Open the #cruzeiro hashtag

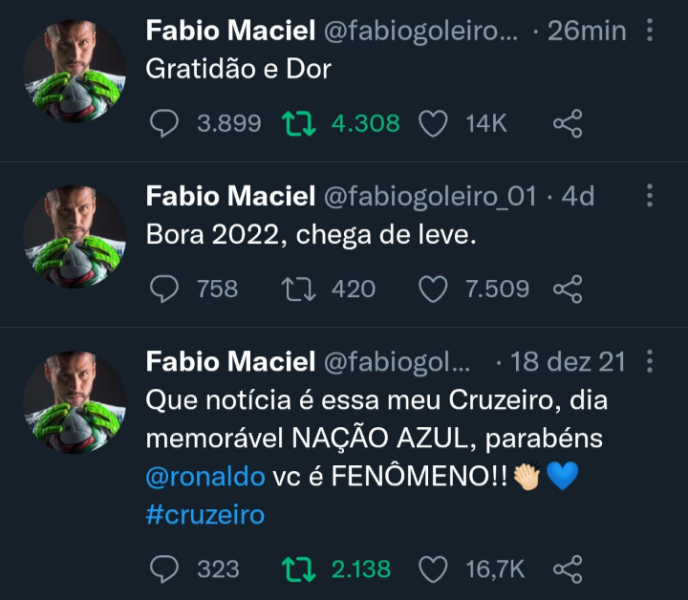(x=205, y=514)
